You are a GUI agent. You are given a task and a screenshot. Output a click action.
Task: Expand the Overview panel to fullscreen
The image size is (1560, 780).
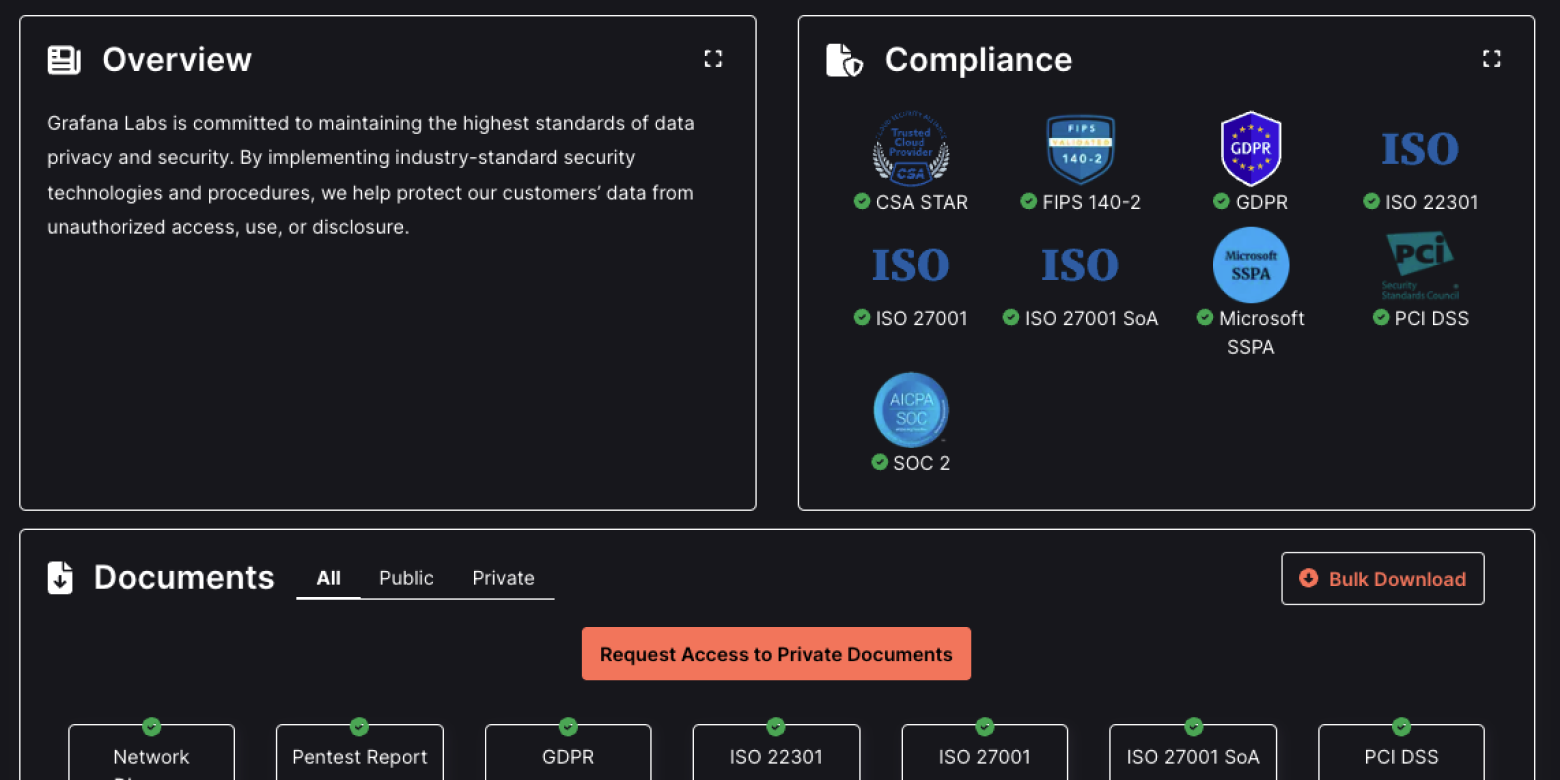(713, 58)
